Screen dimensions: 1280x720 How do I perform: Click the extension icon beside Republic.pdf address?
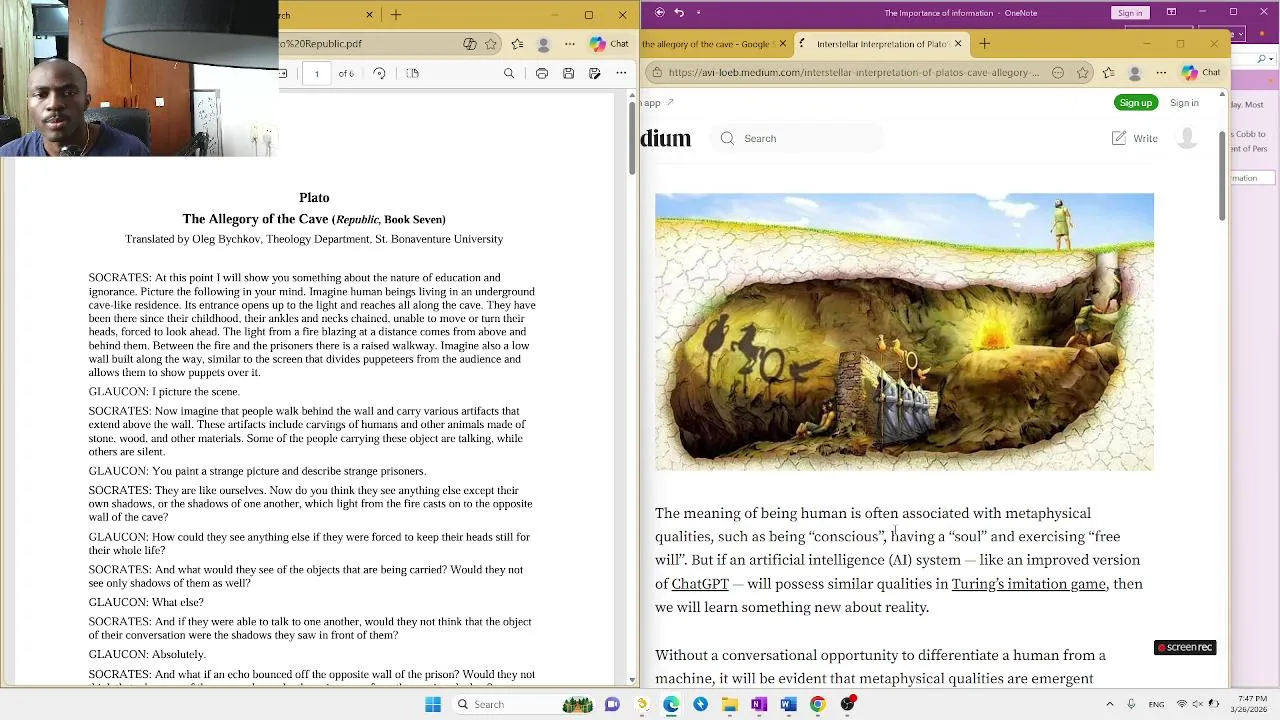click(470, 44)
